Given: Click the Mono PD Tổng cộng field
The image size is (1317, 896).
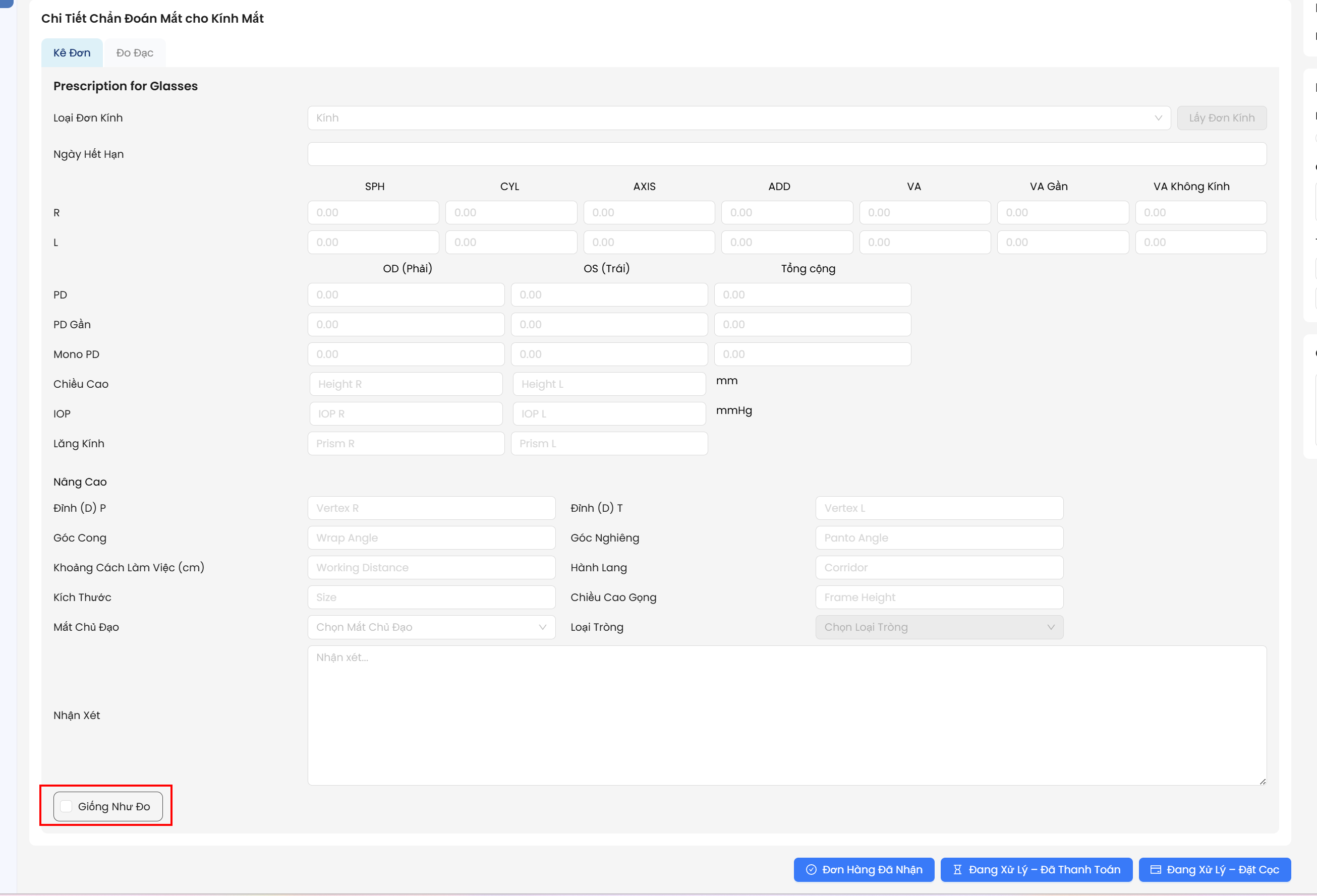Looking at the screenshot, I should coord(813,354).
